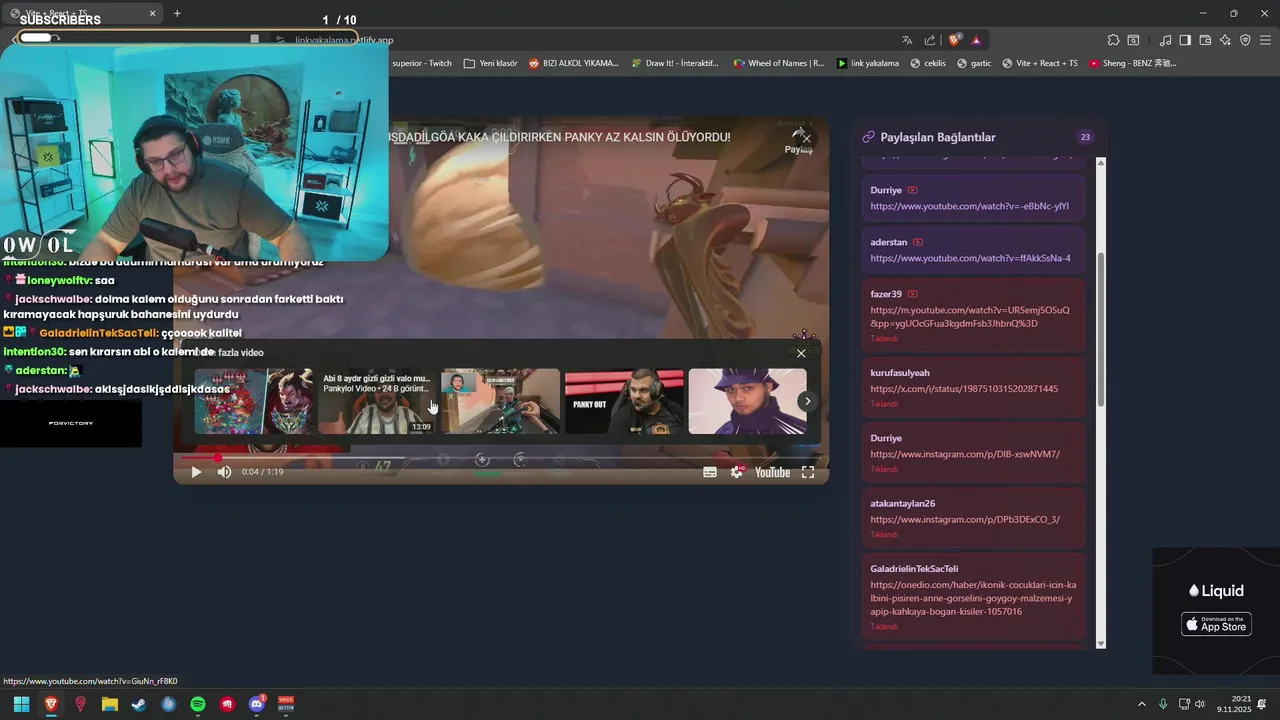The width and height of the screenshot is (1280, 720).
Task: Close the 'daha fazla video' suggestions panel
Action: pos(801,353)
